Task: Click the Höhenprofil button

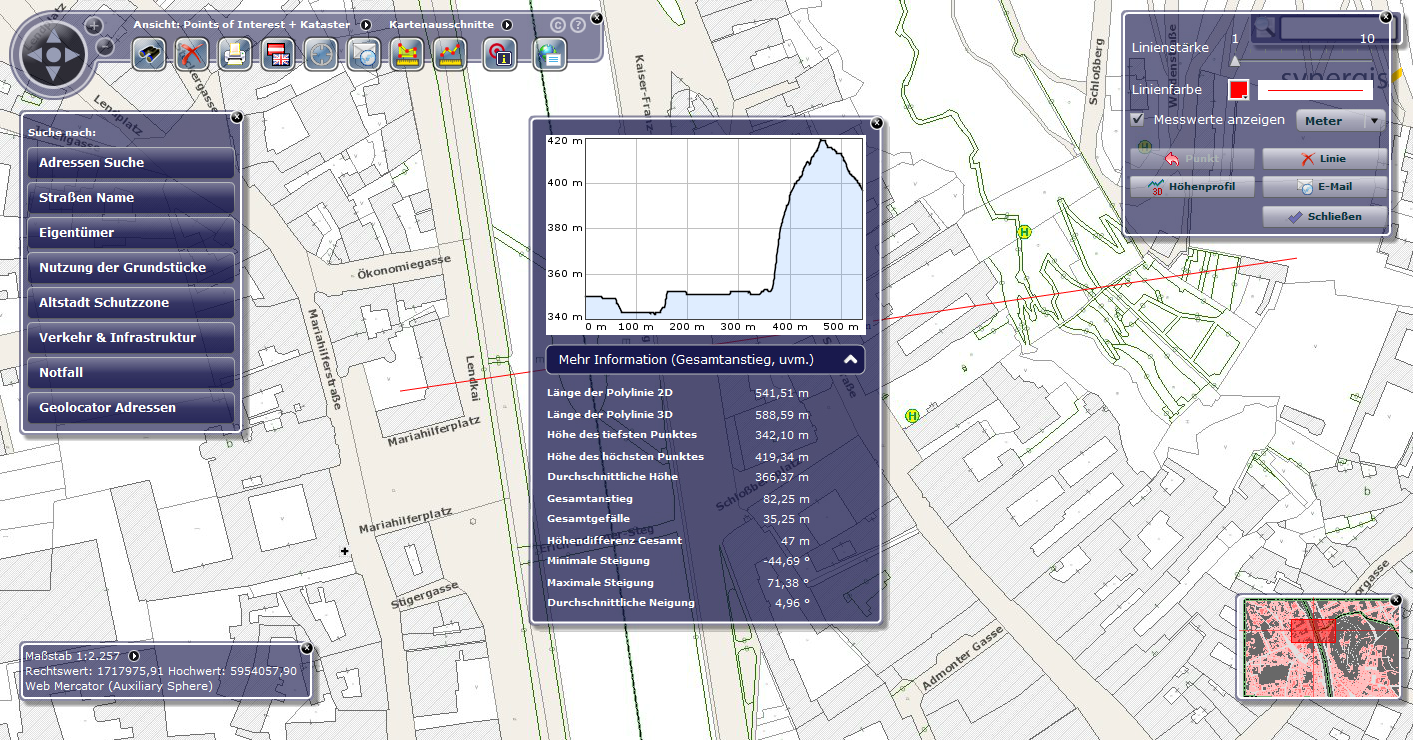Action: (1192, 186)
